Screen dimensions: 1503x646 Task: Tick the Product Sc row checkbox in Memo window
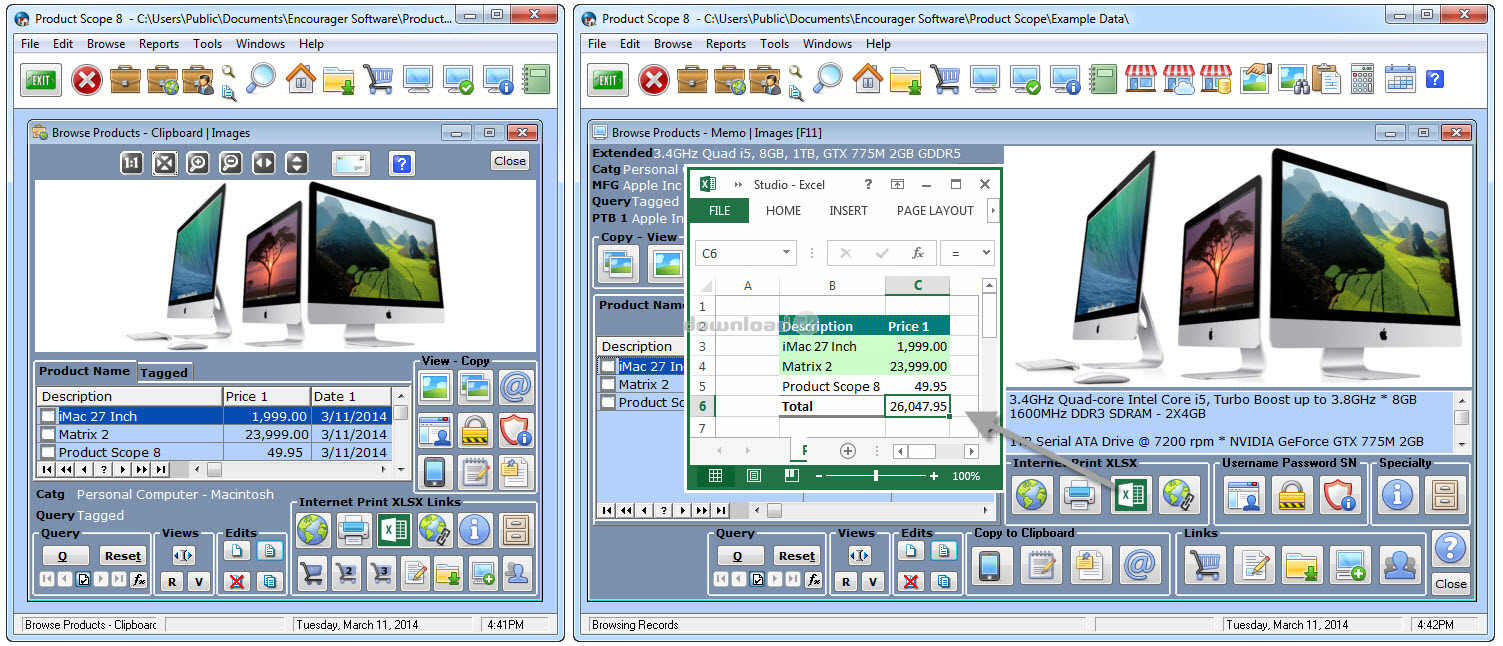(x=608, y=402)
